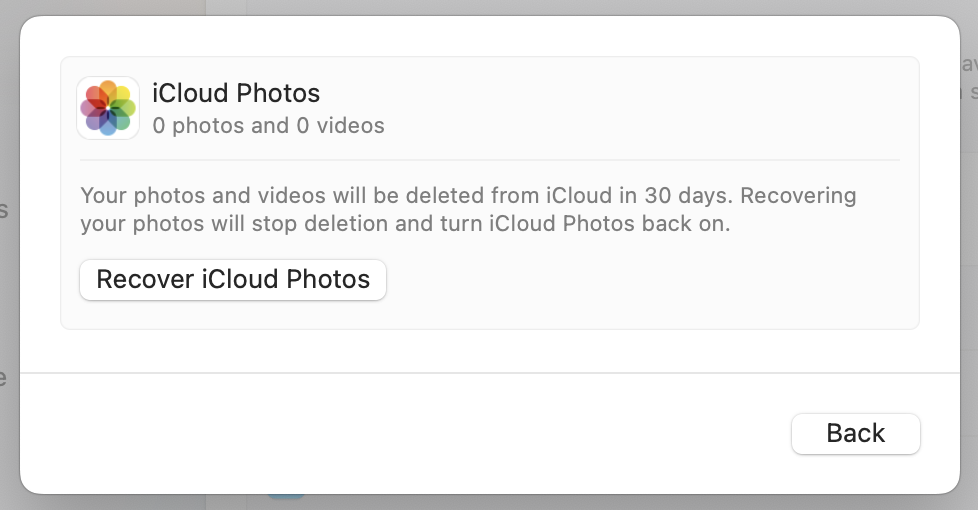Click the divider line beneath iCloud Photos header

pyautogui.click(x=490, y=160)
